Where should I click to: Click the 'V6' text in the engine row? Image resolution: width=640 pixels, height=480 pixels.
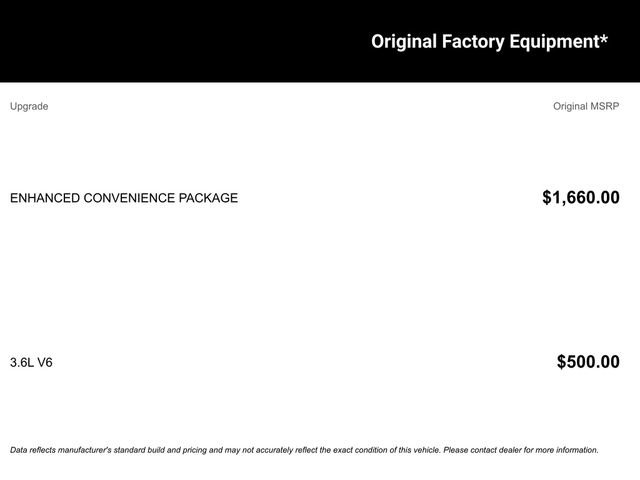[x=45, y=362]
